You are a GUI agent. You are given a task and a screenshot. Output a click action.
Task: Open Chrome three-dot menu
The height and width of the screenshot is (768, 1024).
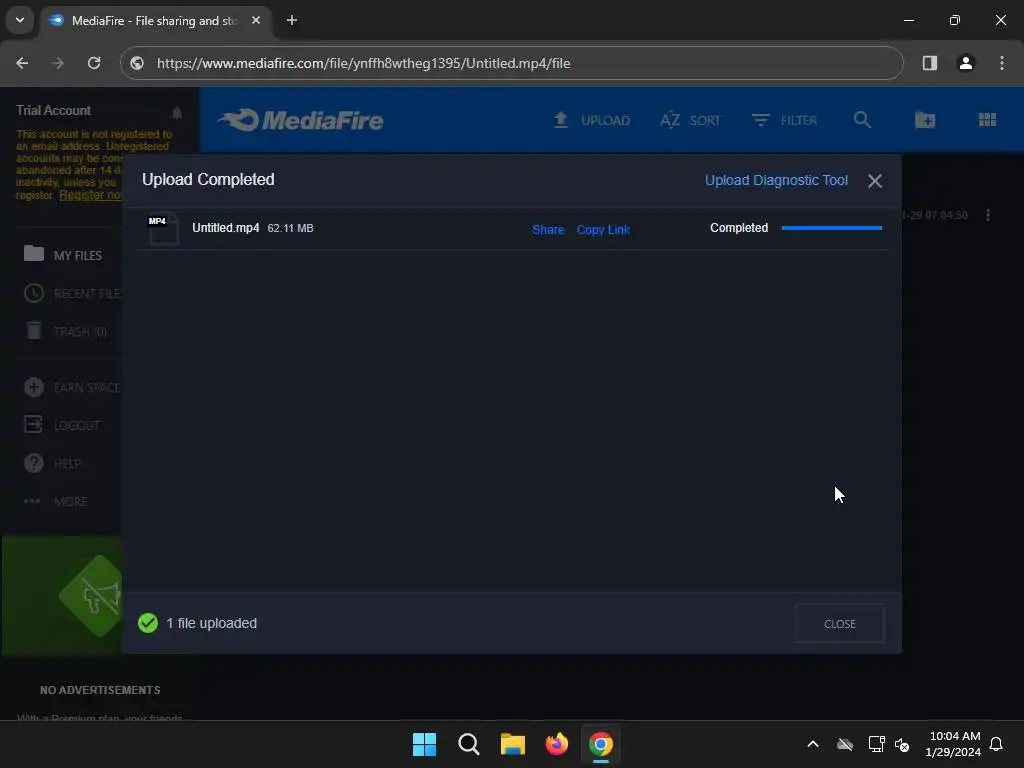1001,63
